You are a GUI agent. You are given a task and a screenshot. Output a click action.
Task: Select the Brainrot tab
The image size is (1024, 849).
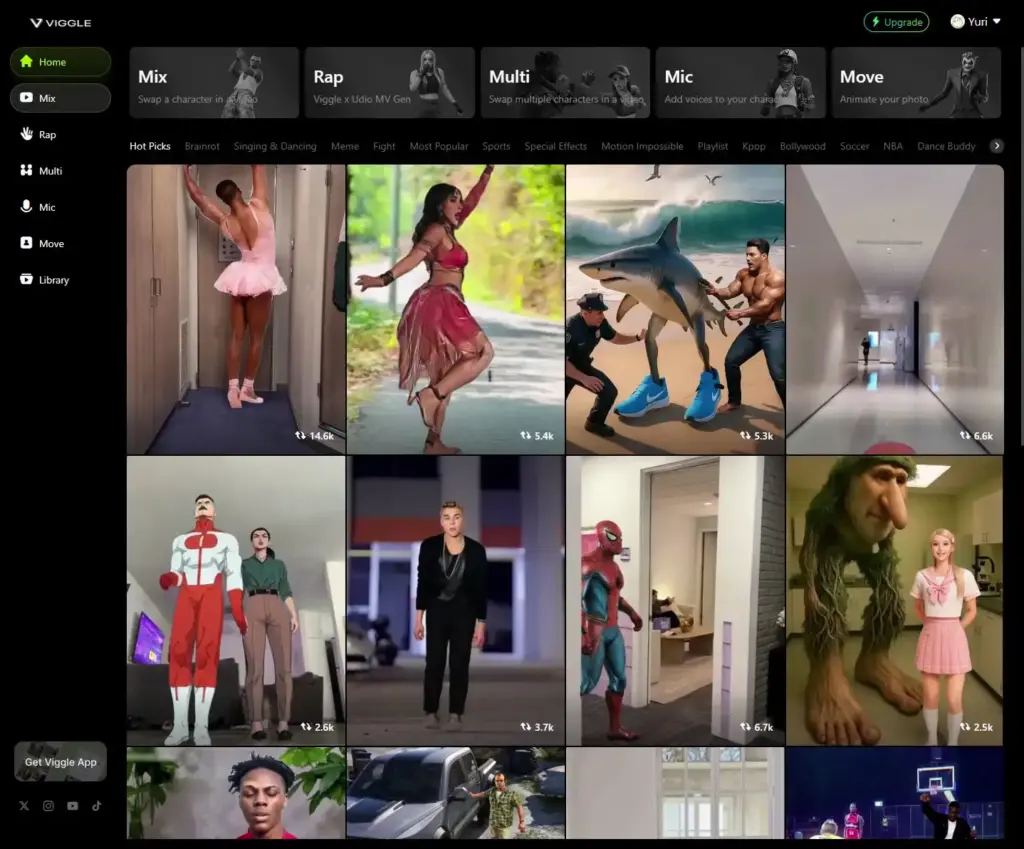tap(202, 146)
